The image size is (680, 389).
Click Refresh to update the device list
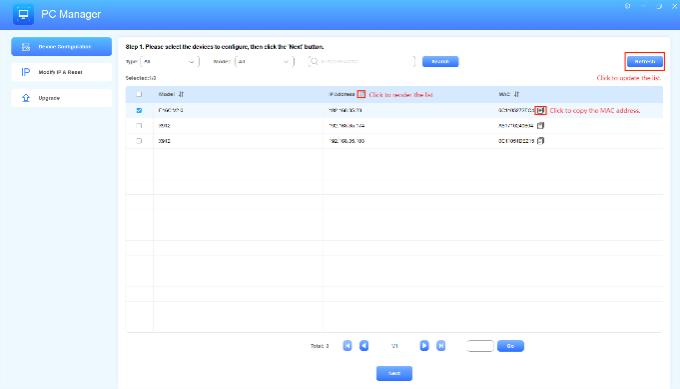[x=645, y=62]
